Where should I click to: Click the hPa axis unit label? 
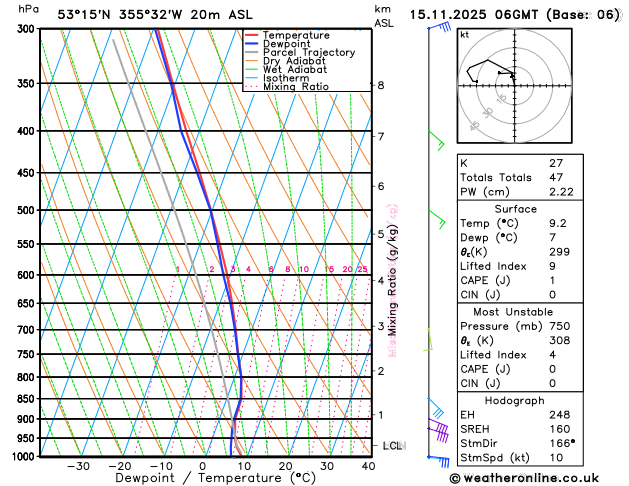[29, 9]
